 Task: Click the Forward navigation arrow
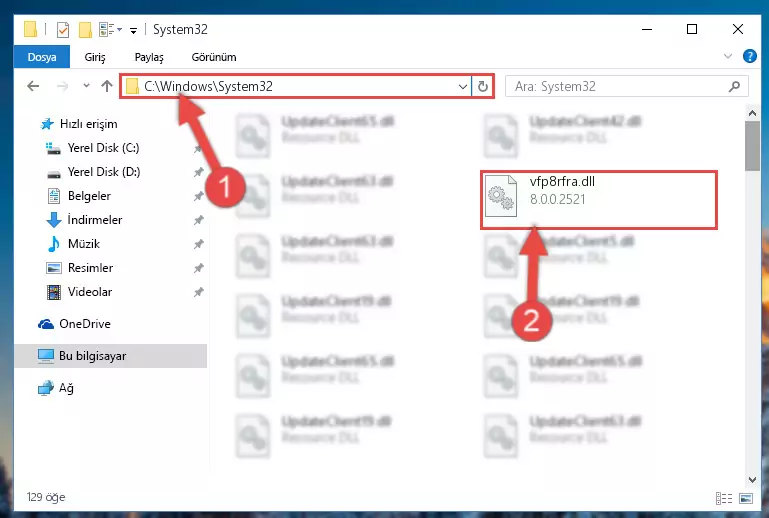pyautogui.click(x=62, y=86)
